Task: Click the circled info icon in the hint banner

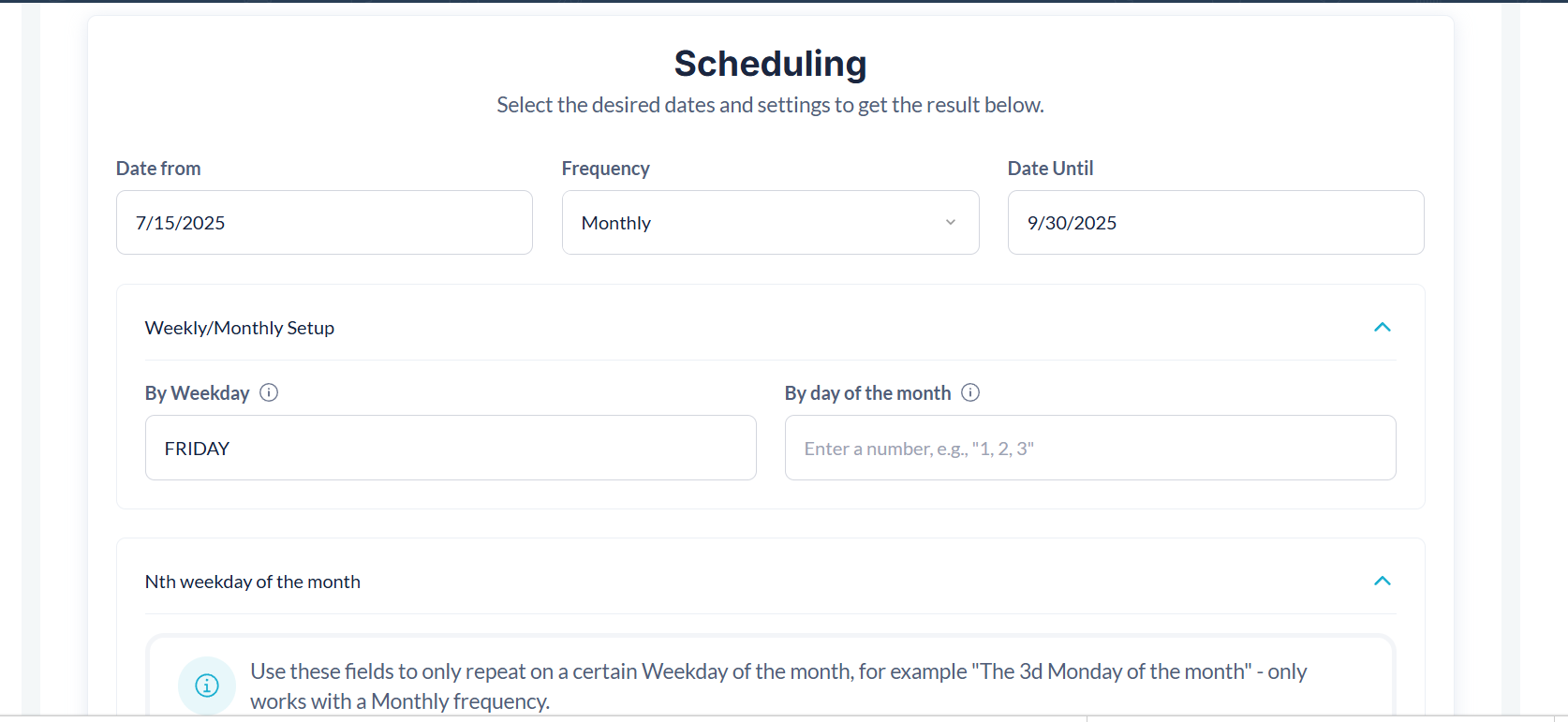Action: point(207,685)
